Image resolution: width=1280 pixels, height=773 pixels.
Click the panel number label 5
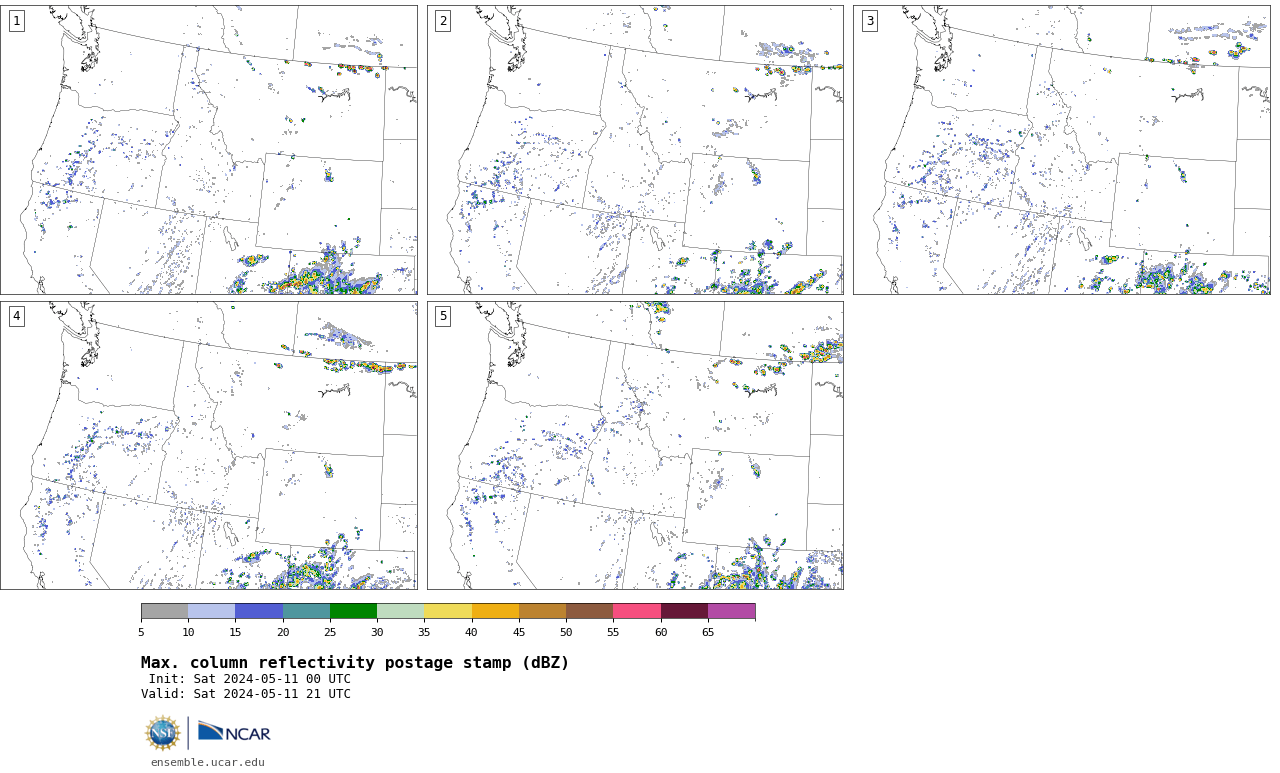pos(443,316)
